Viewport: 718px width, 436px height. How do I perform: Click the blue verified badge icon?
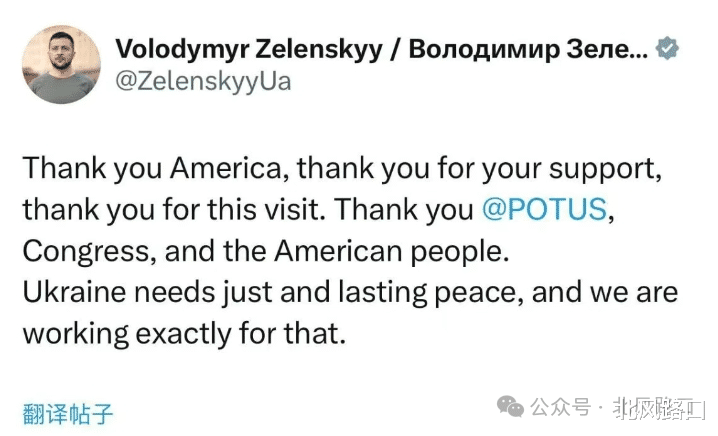click(x=666, y=49)
